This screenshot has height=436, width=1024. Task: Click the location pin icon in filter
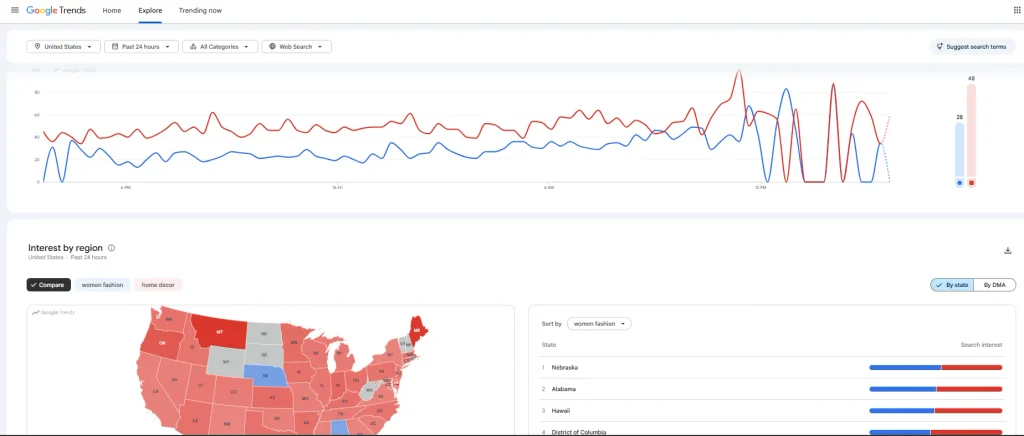coord(37,47)
